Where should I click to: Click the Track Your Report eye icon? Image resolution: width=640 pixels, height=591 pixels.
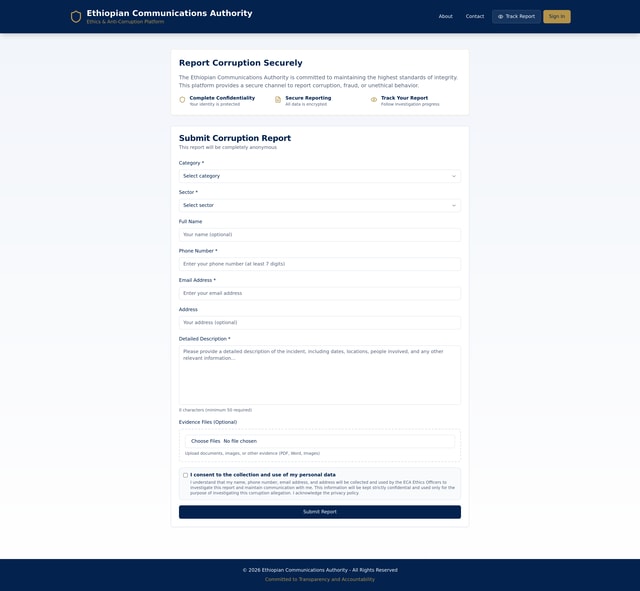point(374,100)
